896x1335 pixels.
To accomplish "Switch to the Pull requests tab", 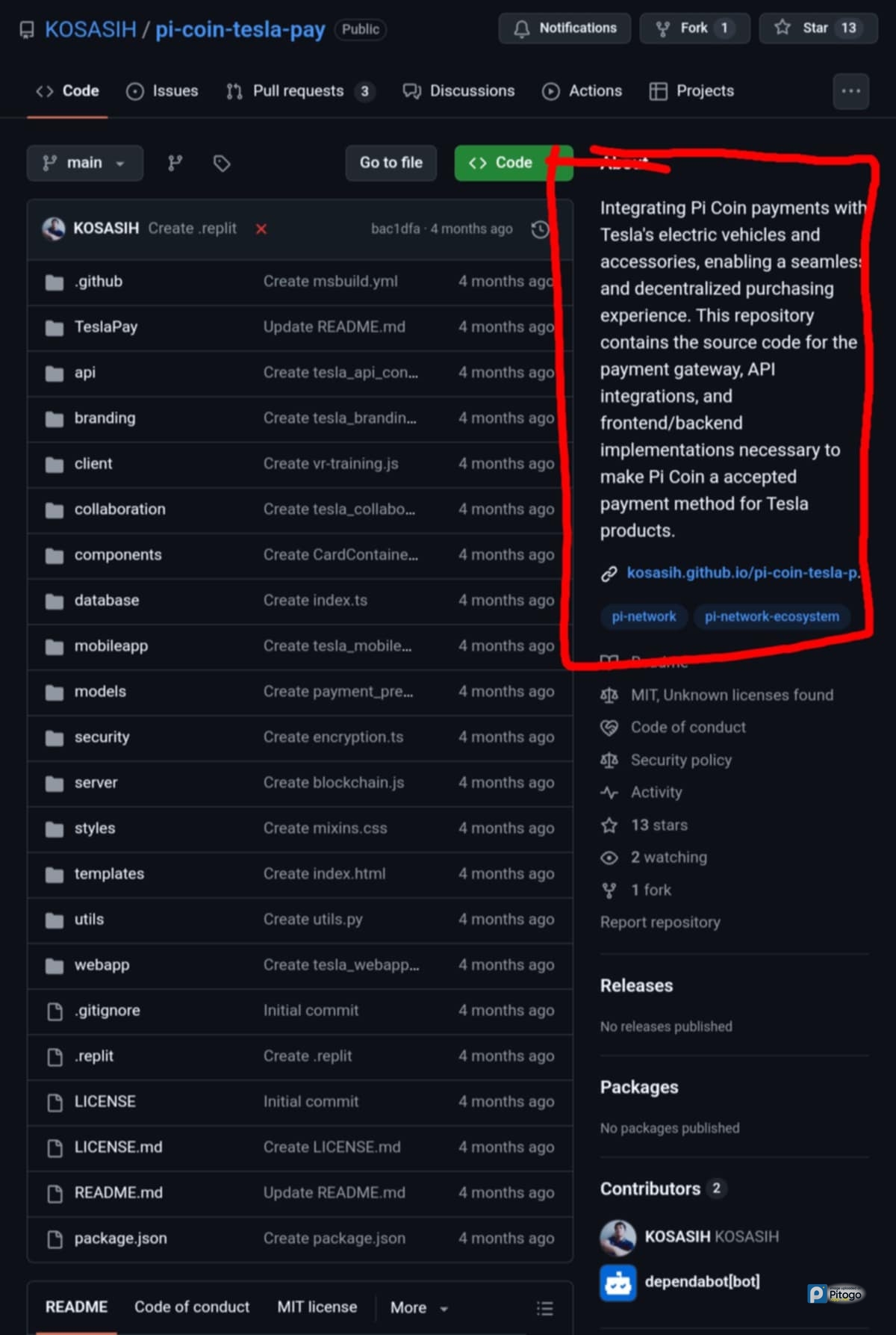I will [x=299, y=91].
